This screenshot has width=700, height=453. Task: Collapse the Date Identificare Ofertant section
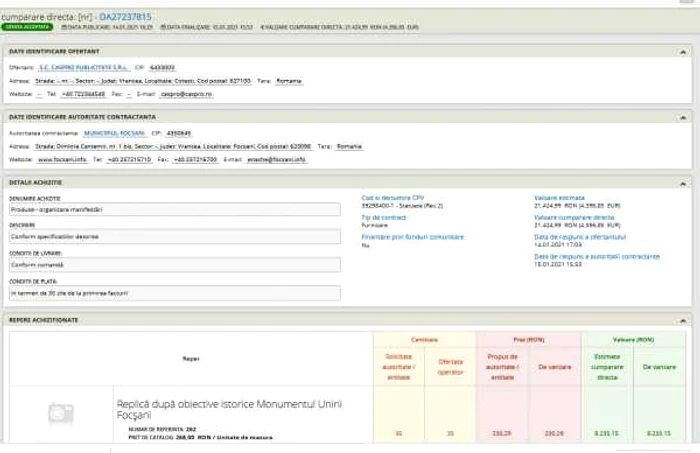pos(683,52)
